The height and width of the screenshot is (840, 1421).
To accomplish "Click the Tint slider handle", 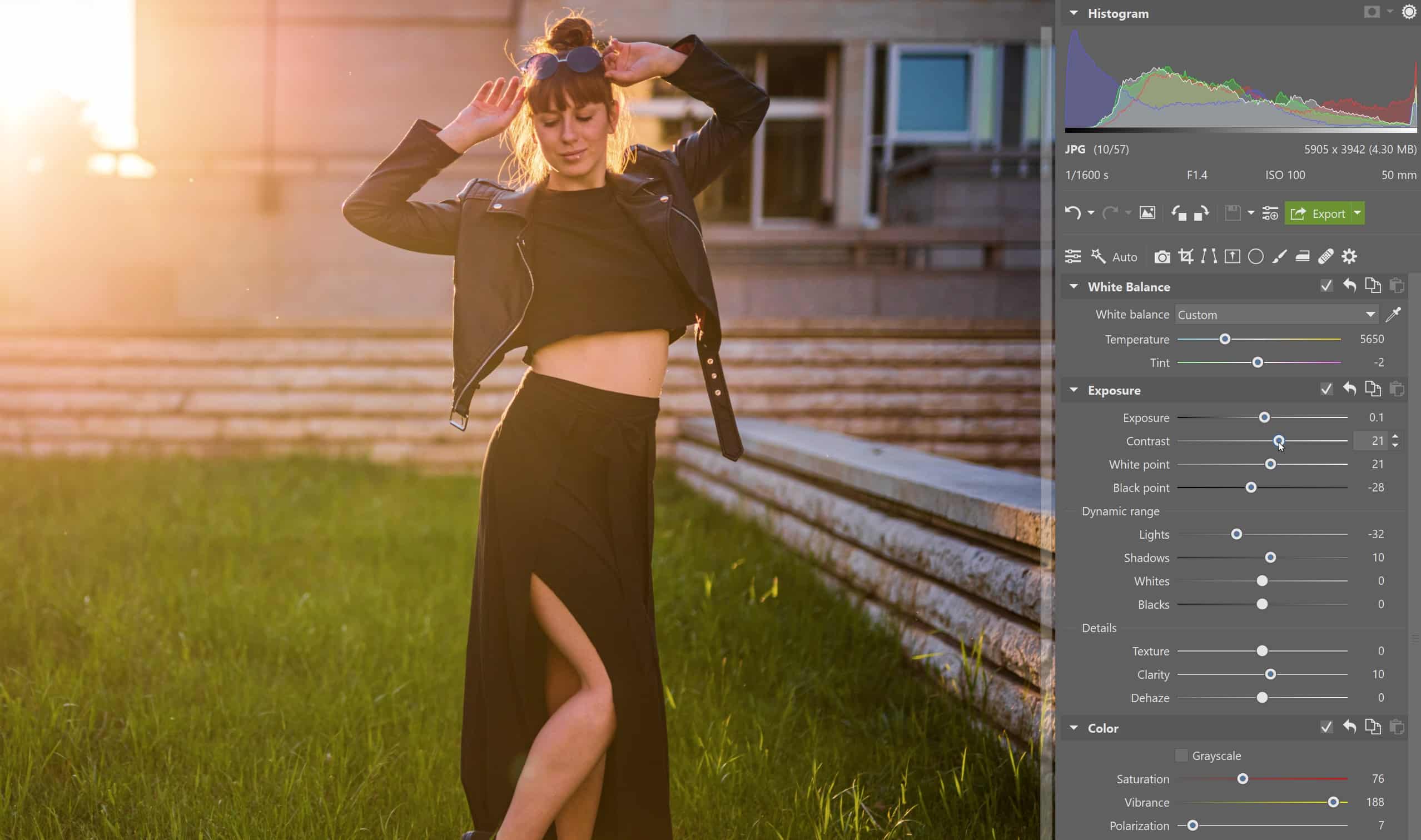I will (x=1258, y=362).
